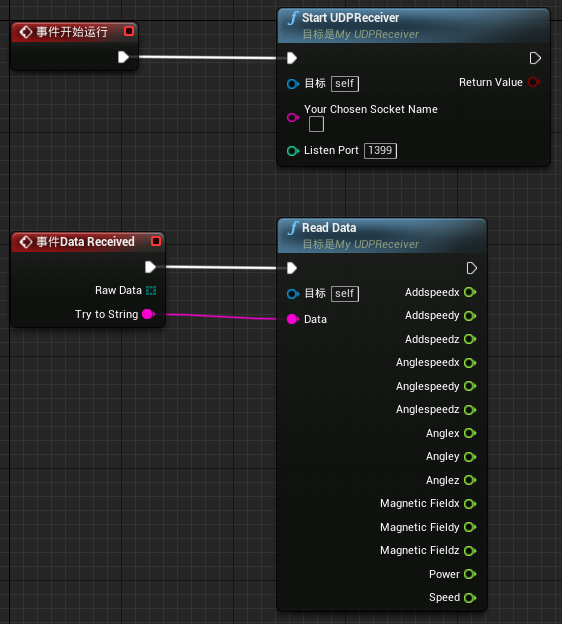Click the Magnetic Fieldz output pin
Viewport: 562px width, 624px height.
(470, 551)
